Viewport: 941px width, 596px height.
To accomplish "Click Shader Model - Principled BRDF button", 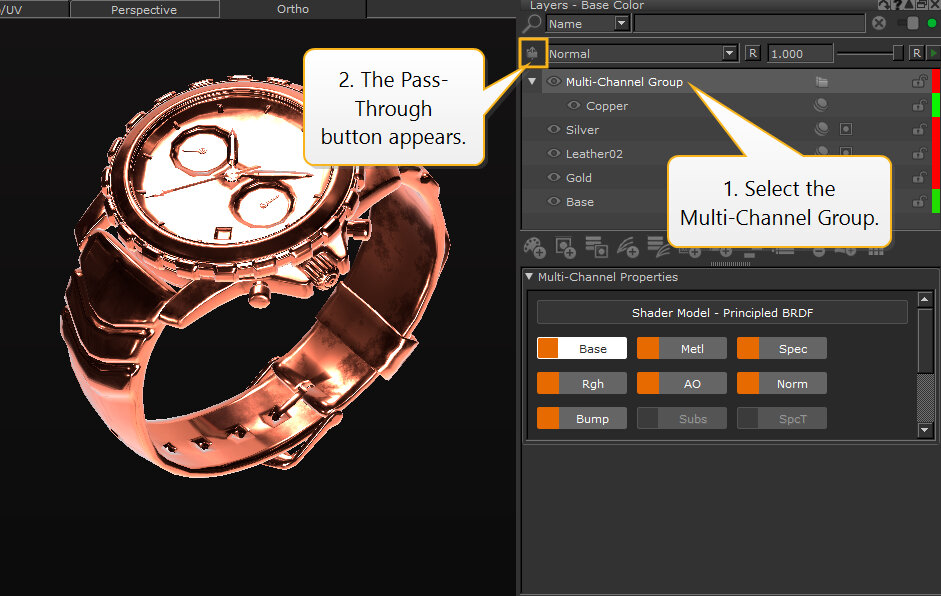I will click(721, 313).
